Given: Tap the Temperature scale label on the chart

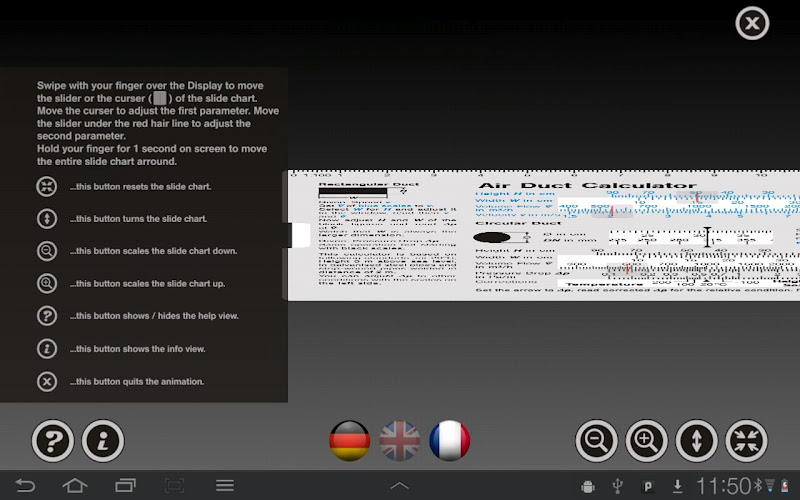Looking at the screenshot, I should coord(604,284).
